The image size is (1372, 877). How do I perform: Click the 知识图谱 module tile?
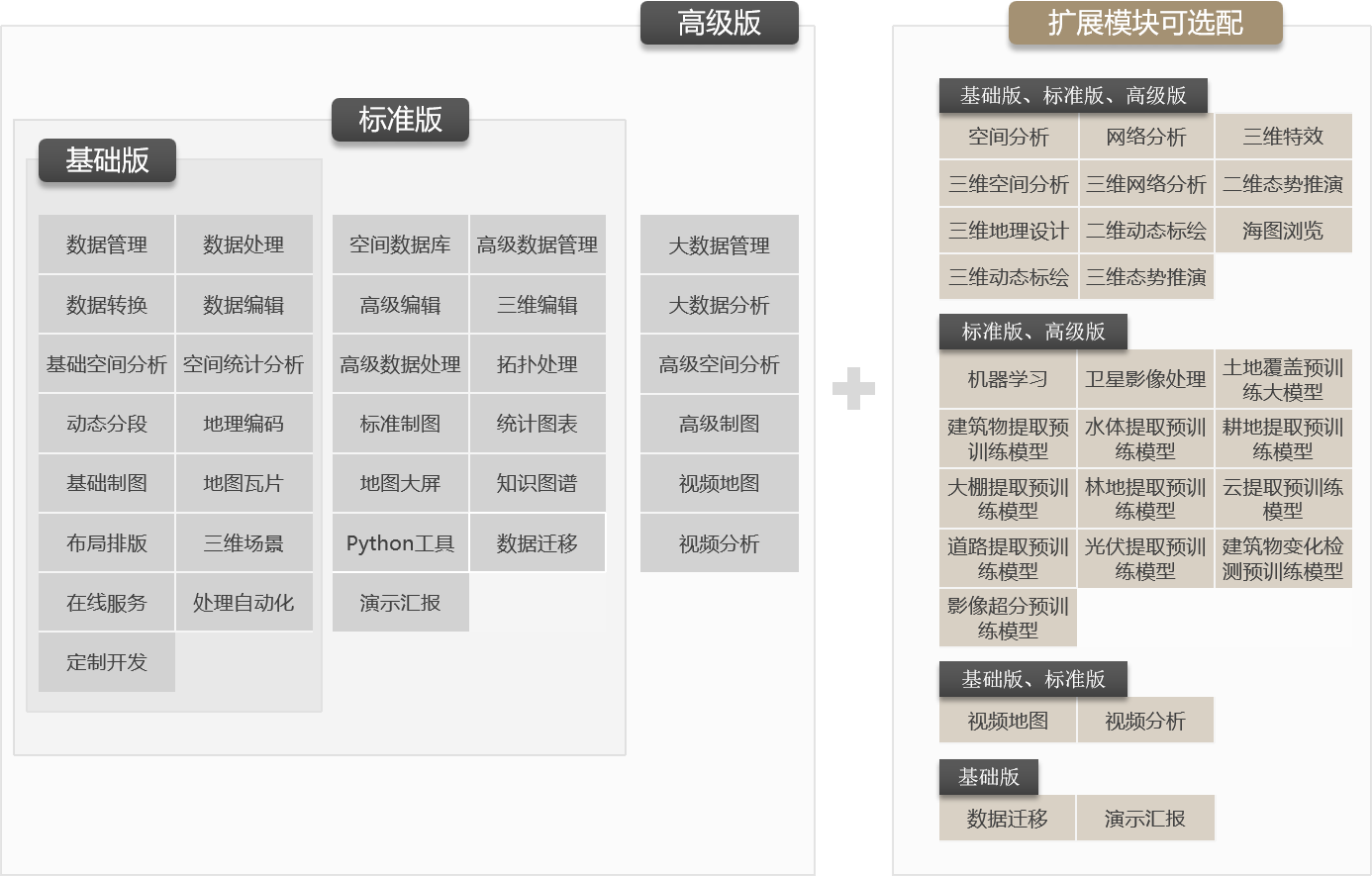pyautogui.click(x=537, y=483)
